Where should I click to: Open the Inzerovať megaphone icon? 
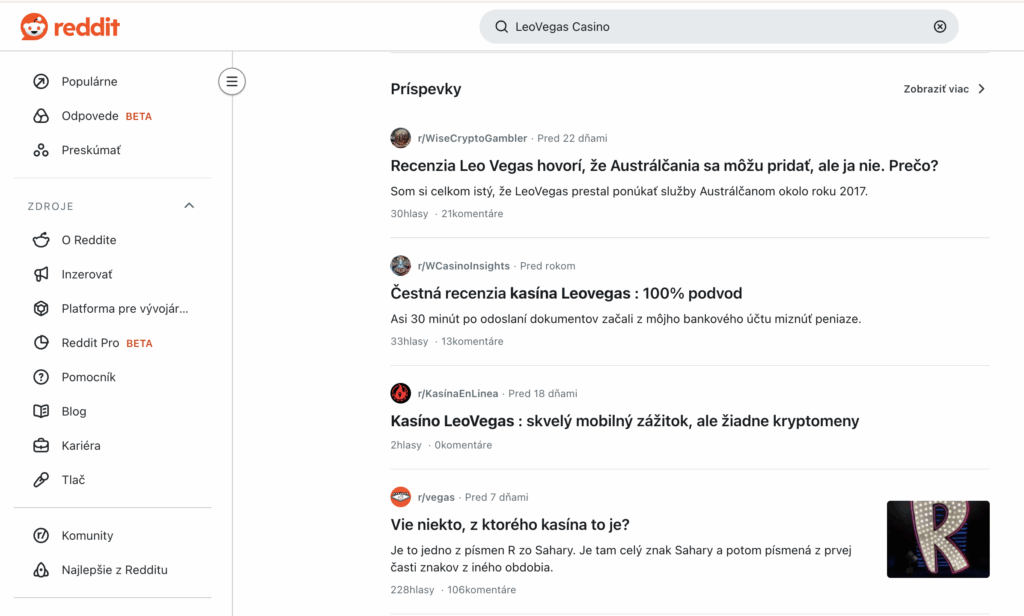pyautogui.click(x=41, y=274)
